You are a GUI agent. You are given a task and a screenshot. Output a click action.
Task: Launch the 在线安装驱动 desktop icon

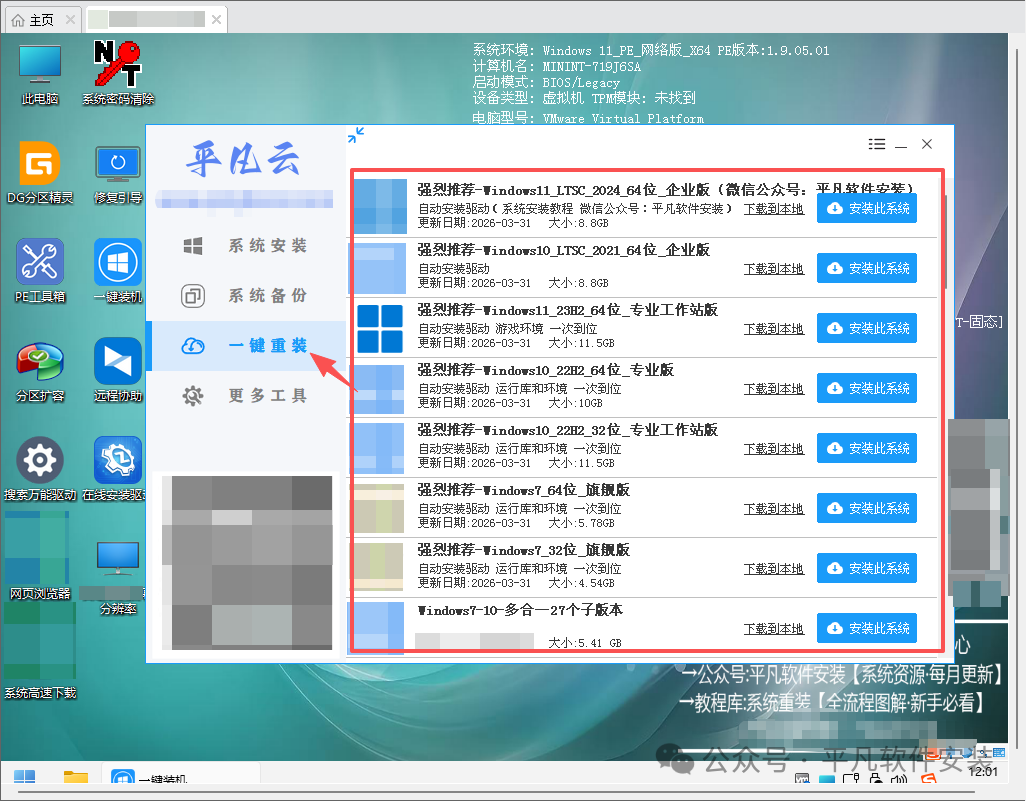(118, 469)
